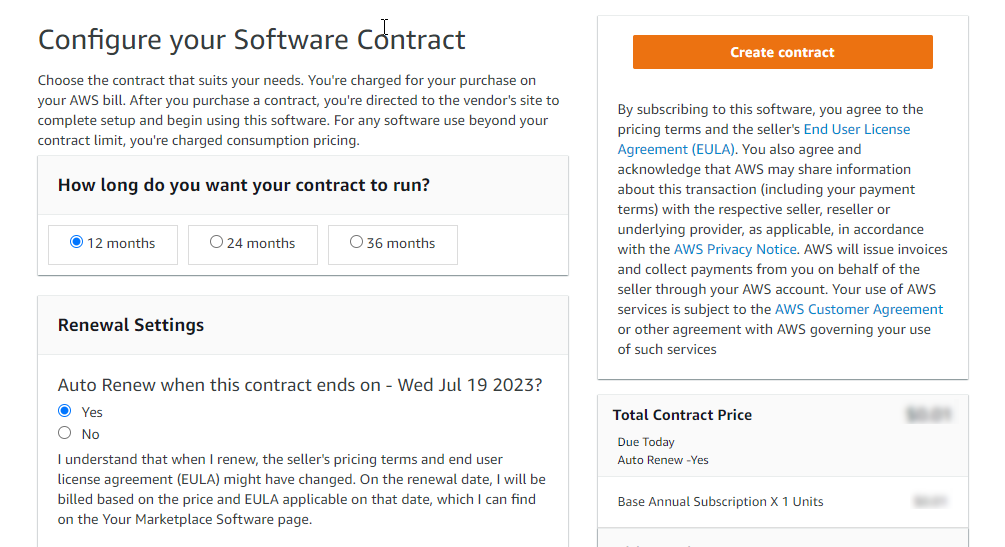Image resolution: width=1005 pixels, height=547 pixels.
Task: Disable auto renew by selecting No
Action: pyautogui.click(x=65, y=433)
